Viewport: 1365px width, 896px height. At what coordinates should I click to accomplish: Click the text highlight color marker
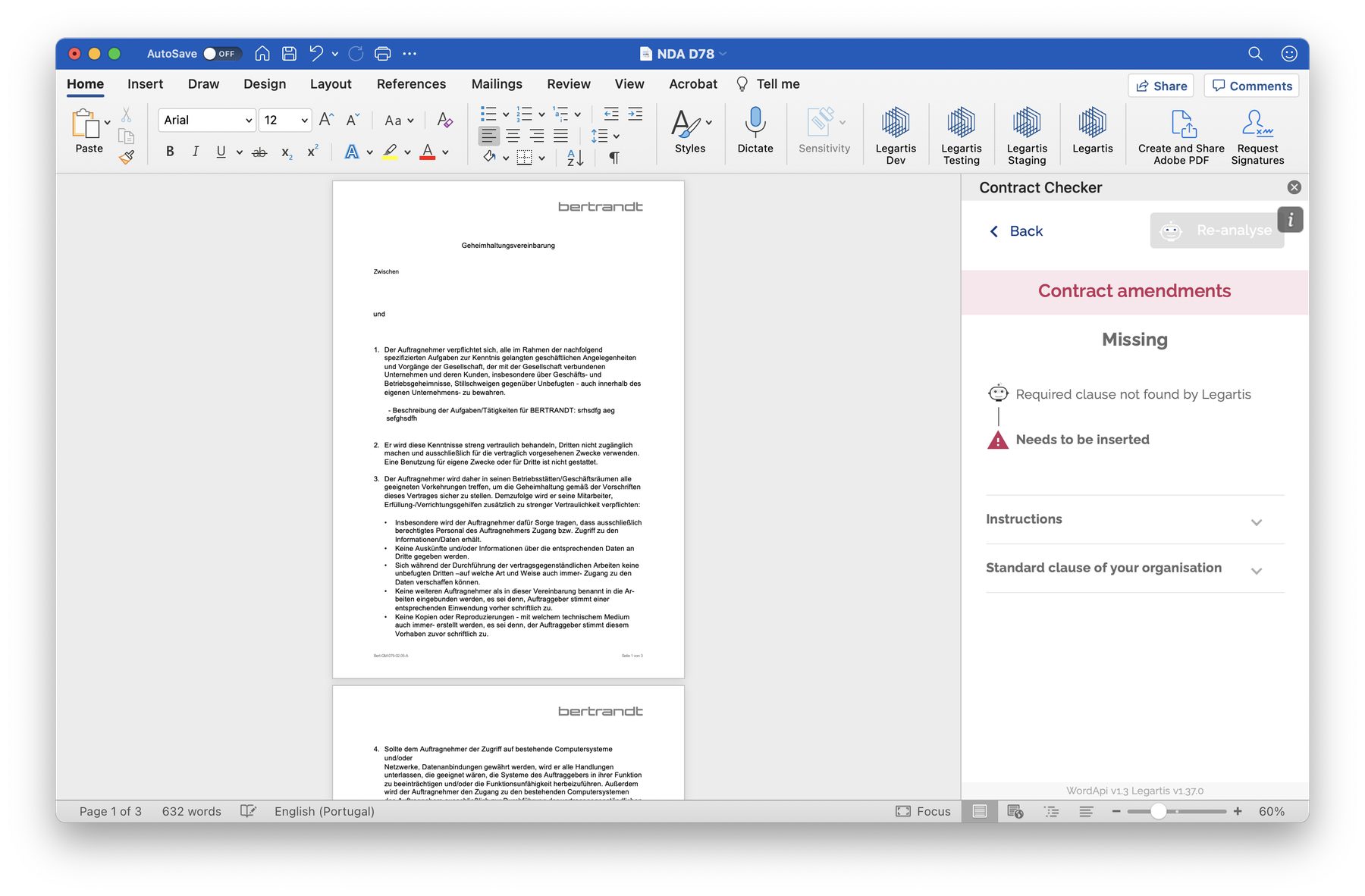point(390,152)
